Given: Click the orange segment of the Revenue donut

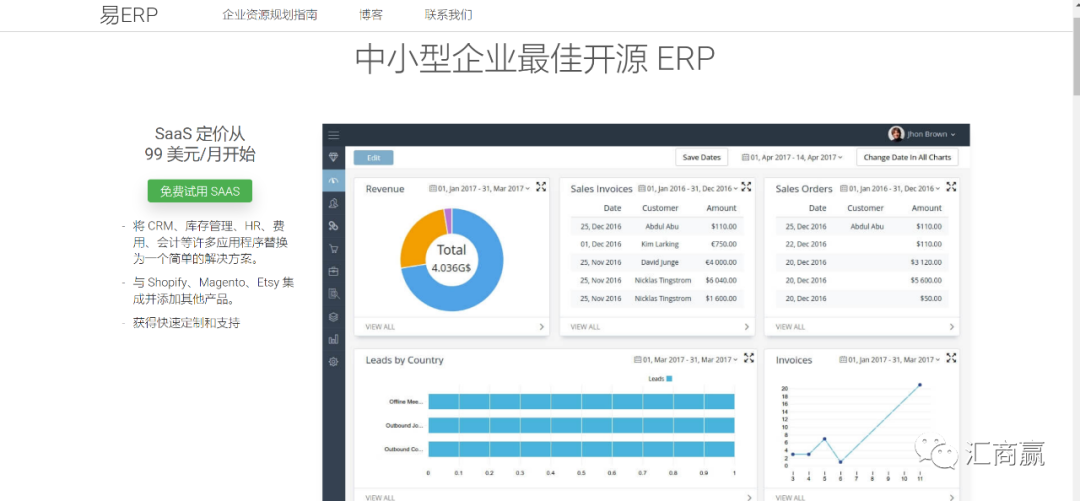Looking at the screenshot, I should [420, 240].
